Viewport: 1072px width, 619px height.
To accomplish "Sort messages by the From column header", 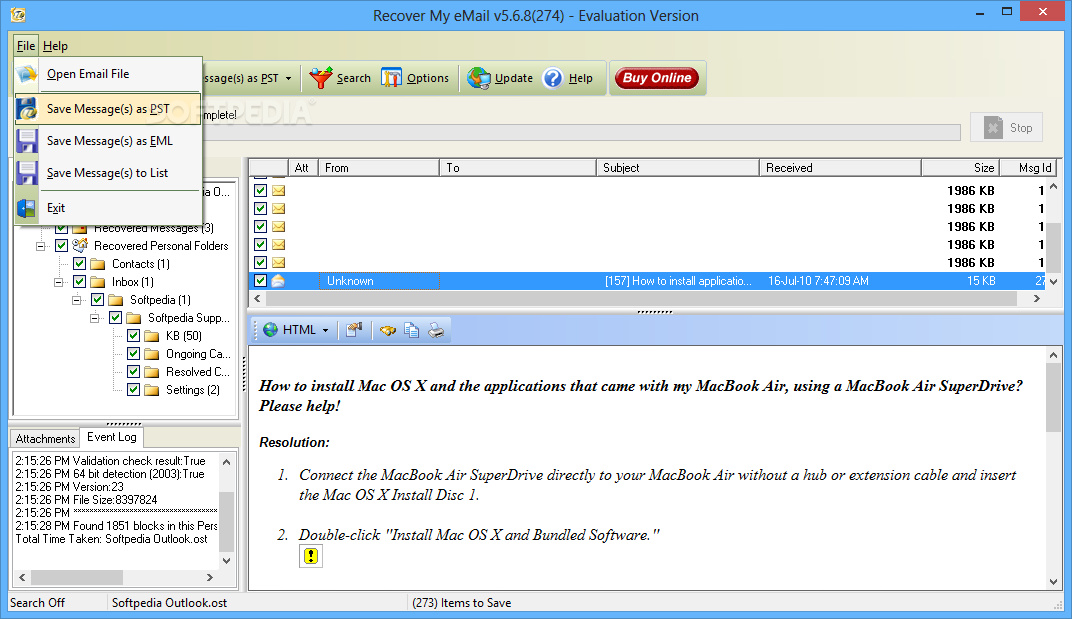I will (x=379, y=168).
